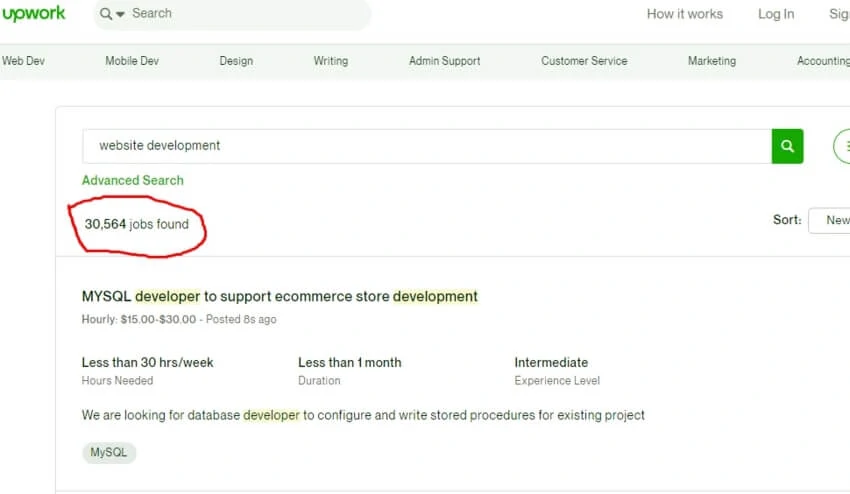
Task: Open the MYSQL developer job posting title
Action: (280, 297)
